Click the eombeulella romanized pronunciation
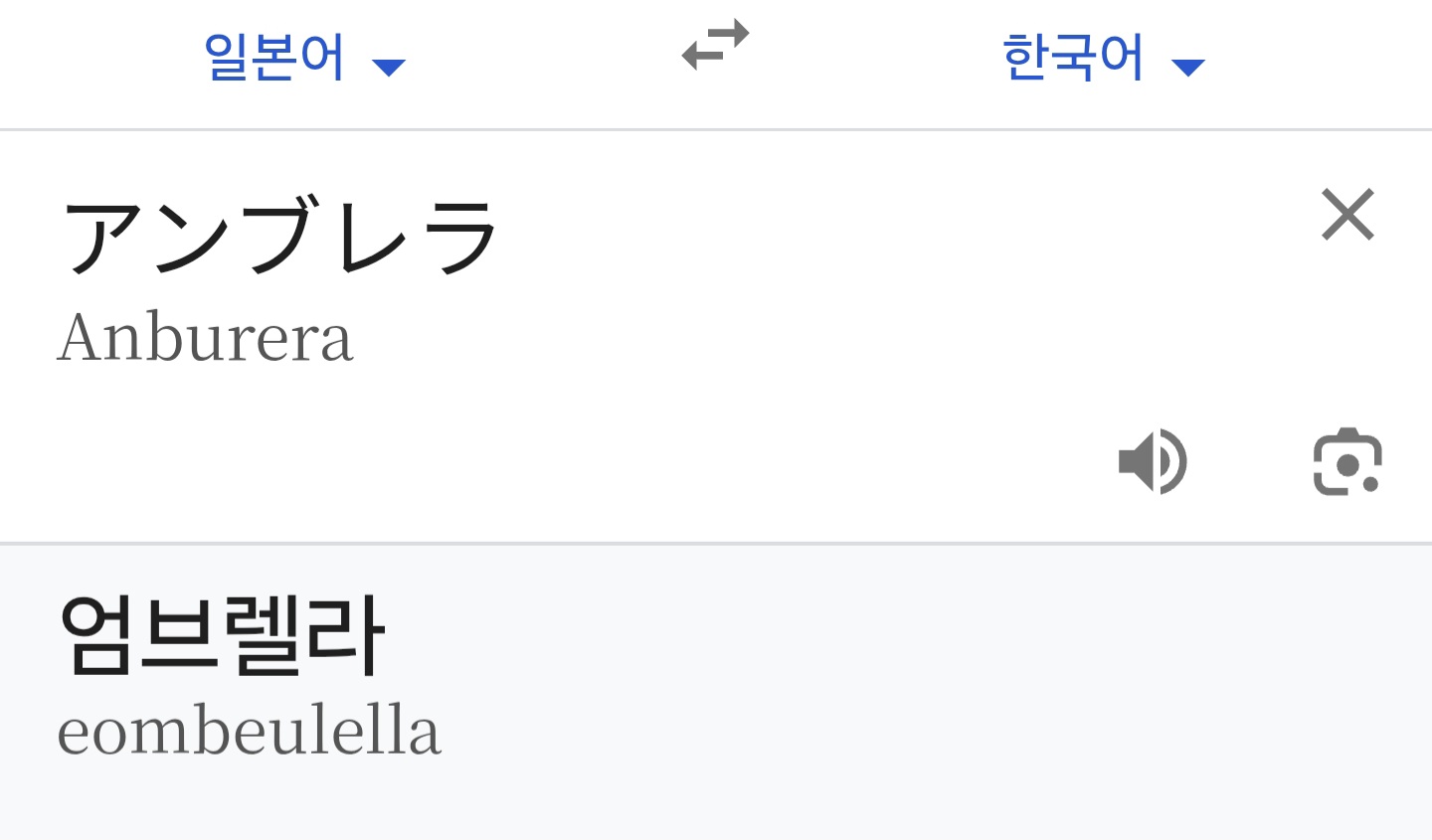Screen dimensions: 1432x840 [249, 731]
